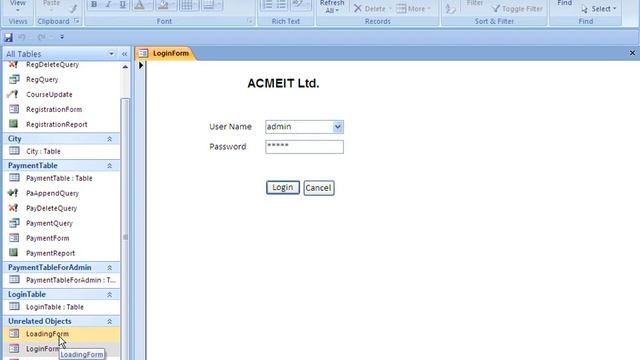Click the numbered list icon in Rich Text
640x360 pixels.
click(x=267, y=4)
